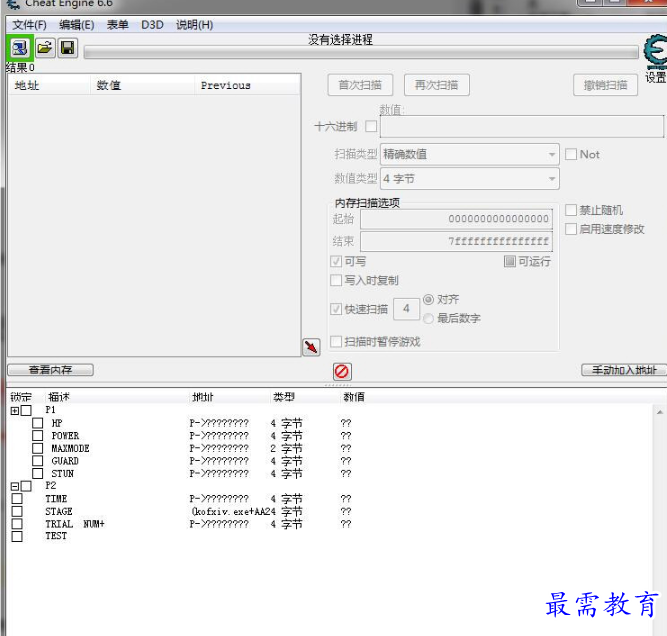Image resolution: width=667 pixels, height=636 pixels.
Task: Select 对齐 radio button
Action: [428, 299]
